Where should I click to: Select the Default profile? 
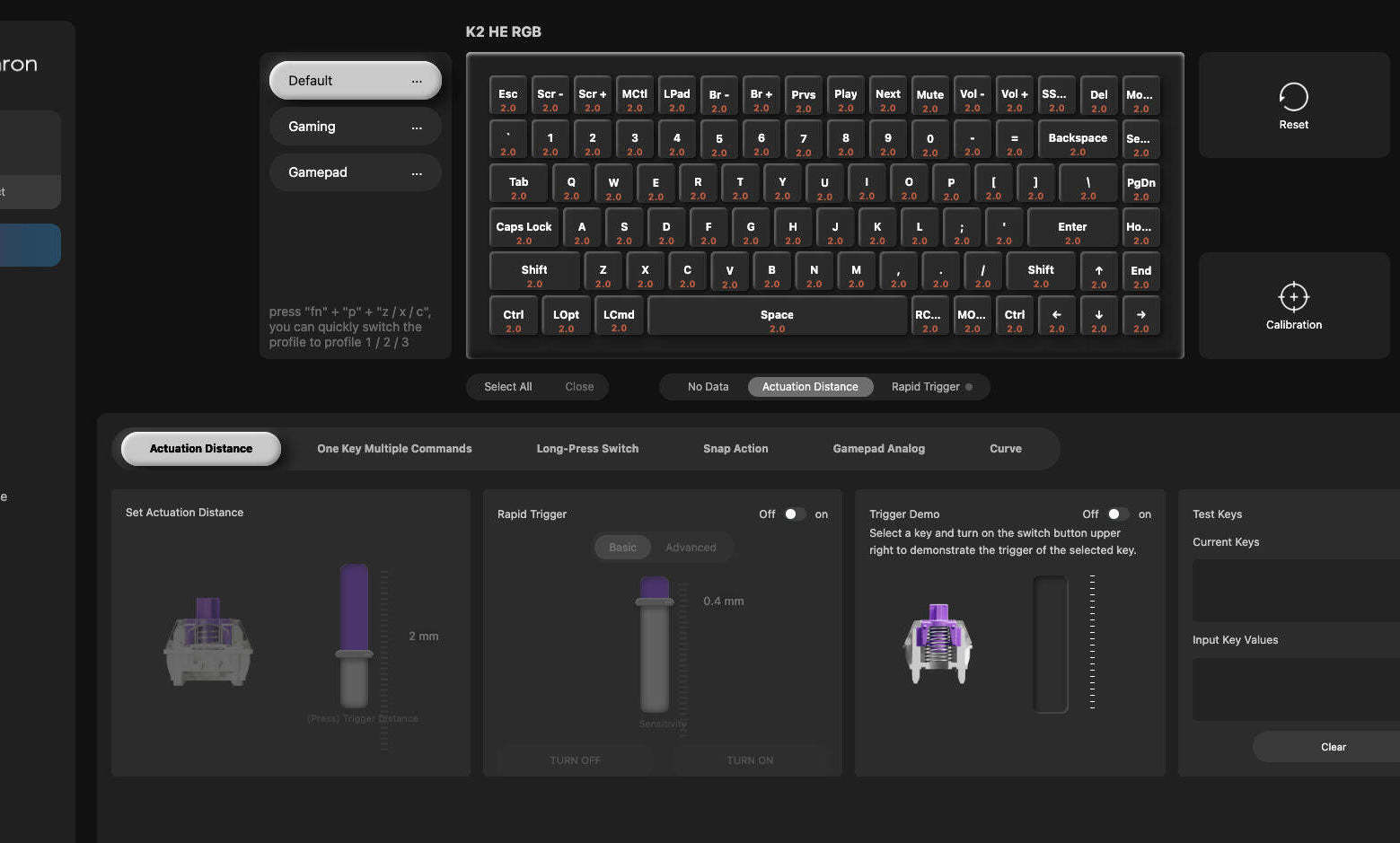pyautogui.click(x=355, y=80)
